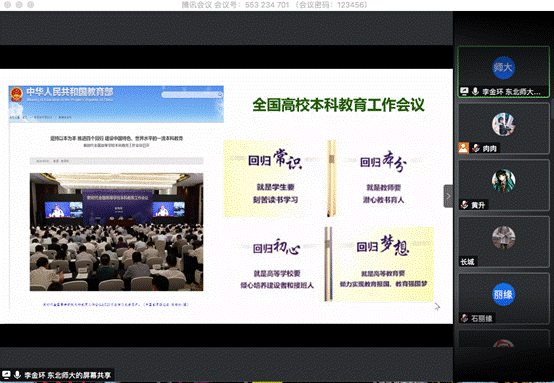Minimize the meeting window with the yellow button
Image resolution: width=554 pixels, height=383 pixels.
pos(19,5)
